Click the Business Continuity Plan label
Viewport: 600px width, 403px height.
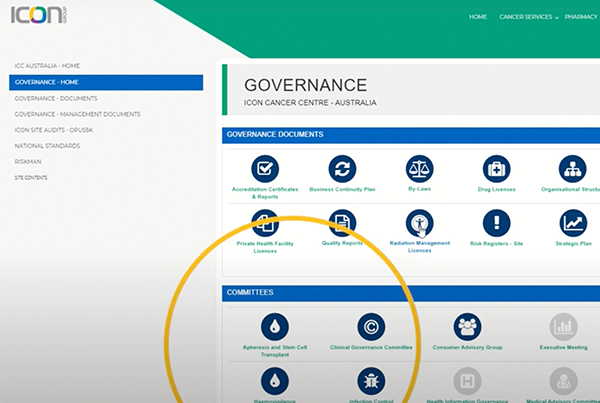(x=342, y=189)
